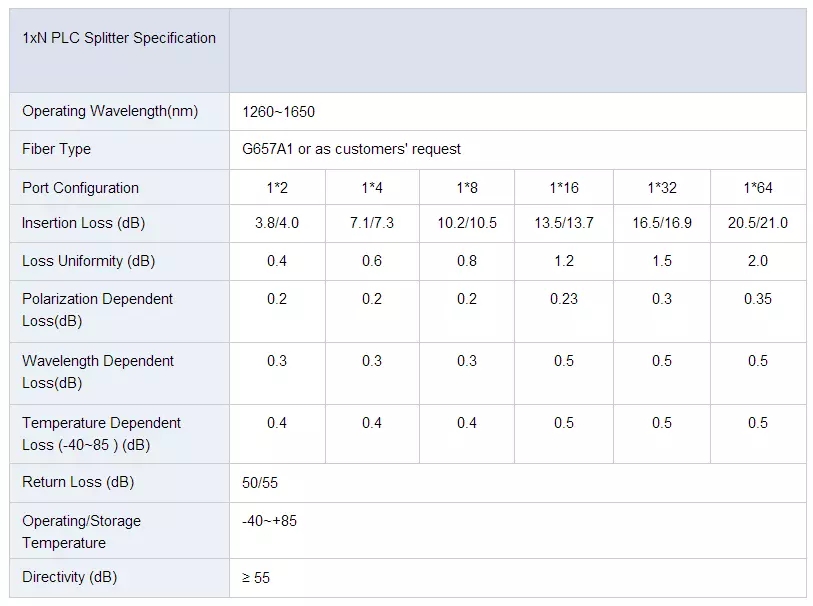The width and height of the screenshot is (813, 606).
Task: Select the 1*64 port configuration cell
Action: coord(758,188)
